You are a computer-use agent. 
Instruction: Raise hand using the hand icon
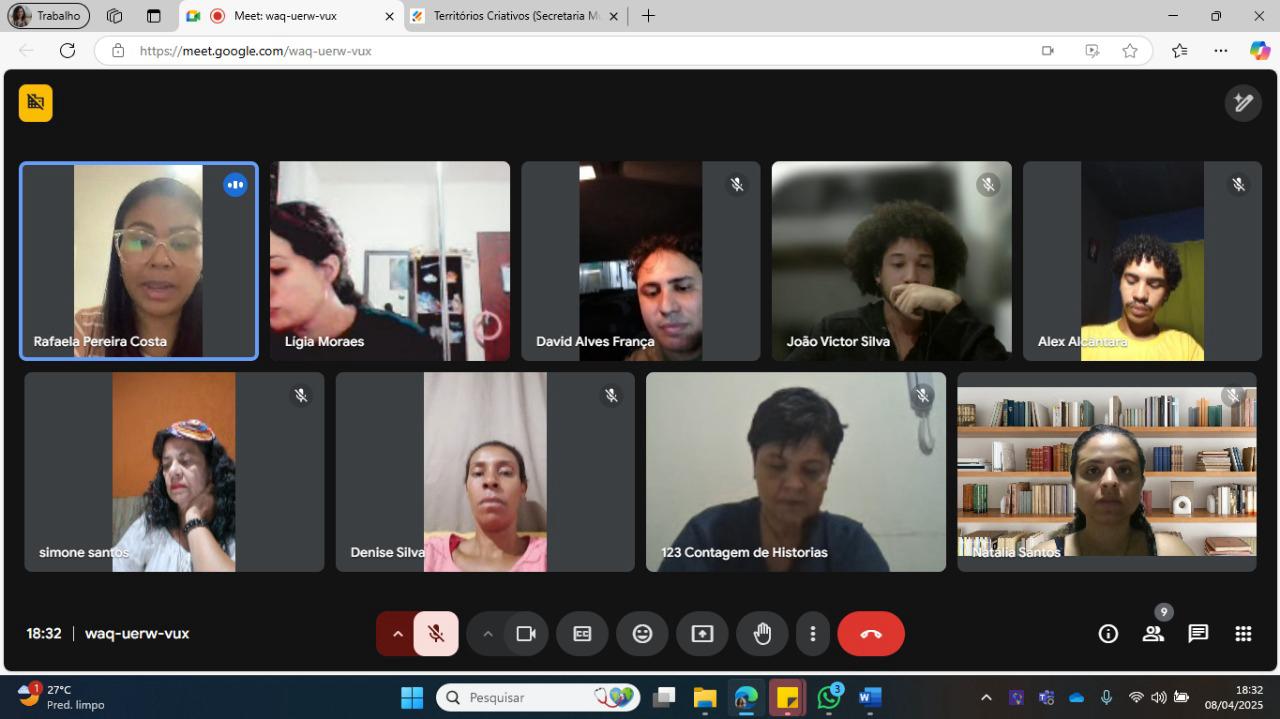(x=762, y=634)
